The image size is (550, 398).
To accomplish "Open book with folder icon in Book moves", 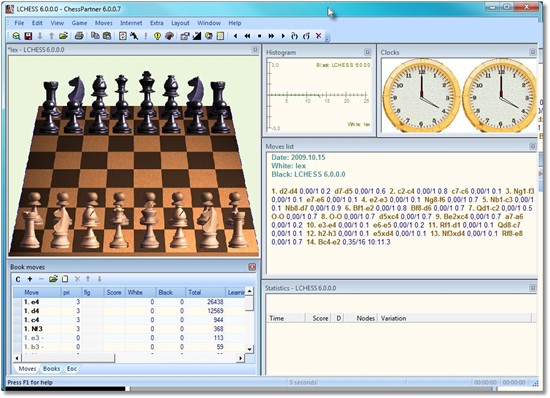I will coord(53,279).
